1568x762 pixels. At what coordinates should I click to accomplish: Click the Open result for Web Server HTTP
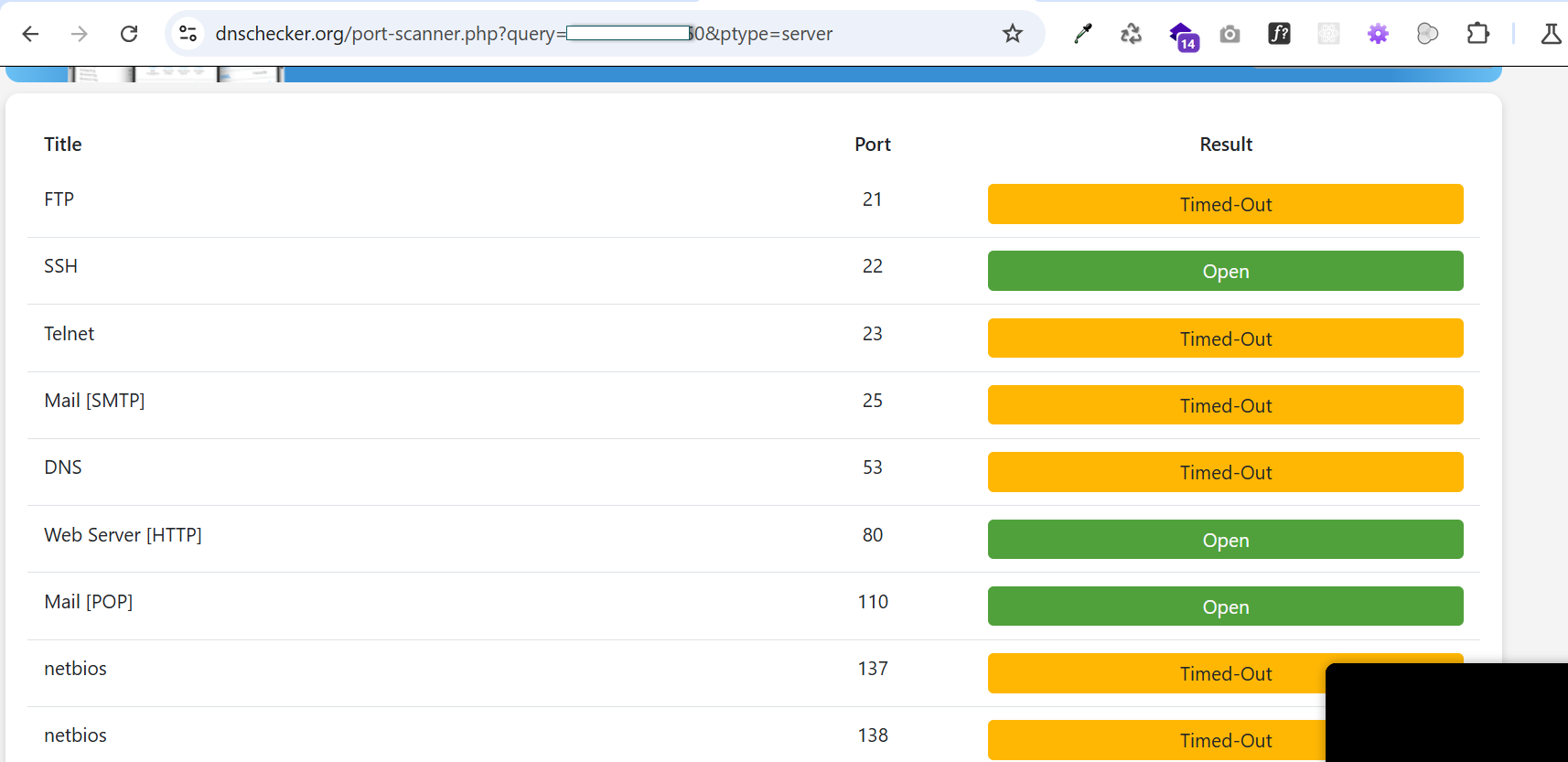click(x=1225, y=541)
